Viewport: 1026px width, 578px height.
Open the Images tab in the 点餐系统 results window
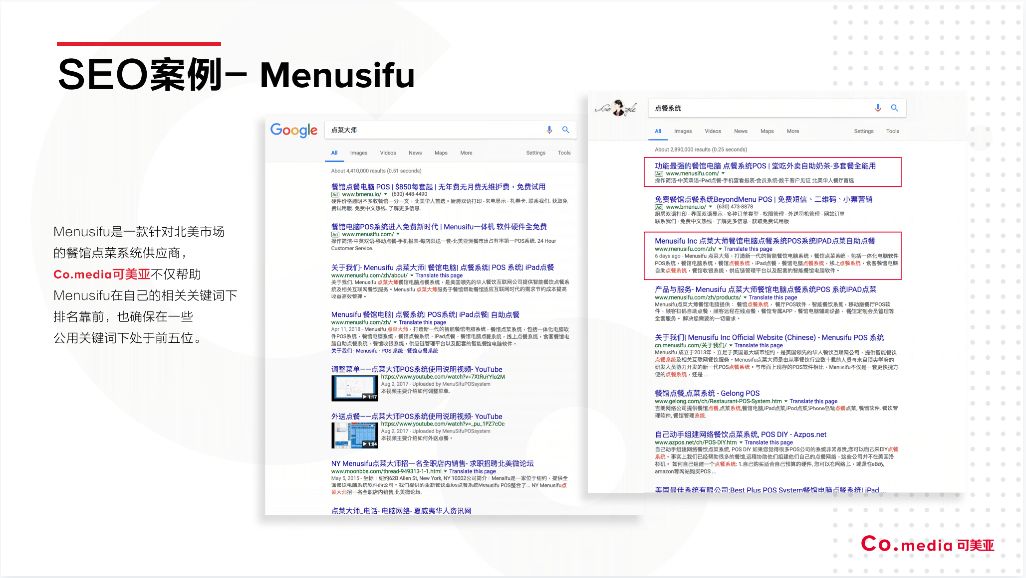pyautogui.click(x=683, y=132)
